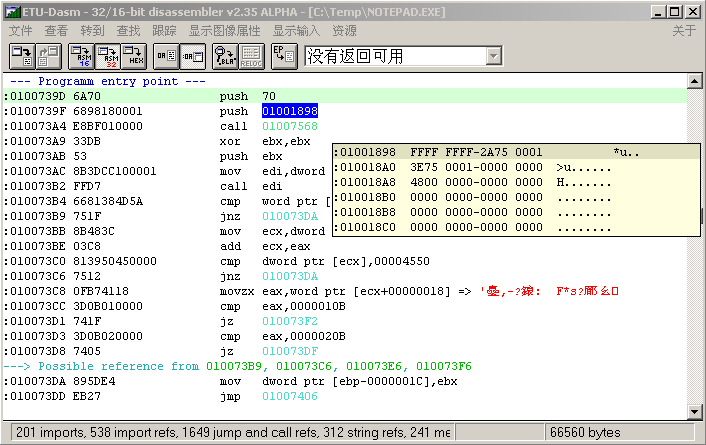Screen dimensions: 706x445
Task: Click the EP entry point icon
Action: pos(284,55)
